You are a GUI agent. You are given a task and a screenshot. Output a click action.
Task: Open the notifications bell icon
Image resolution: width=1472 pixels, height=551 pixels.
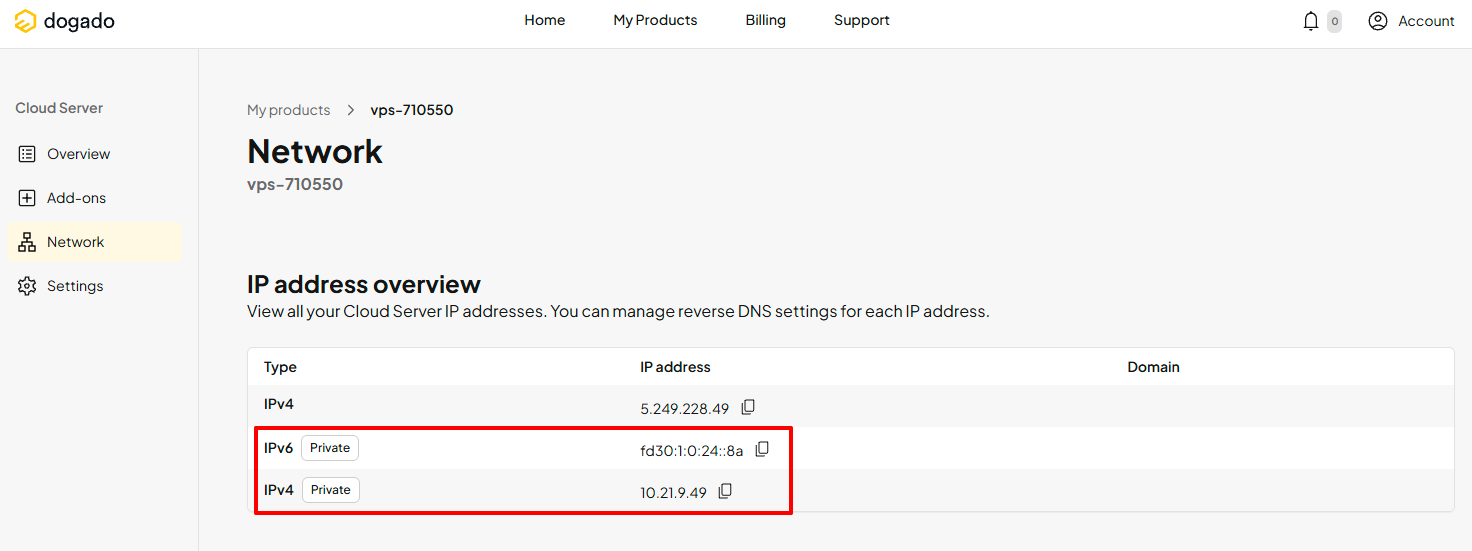coord(1311,21)
